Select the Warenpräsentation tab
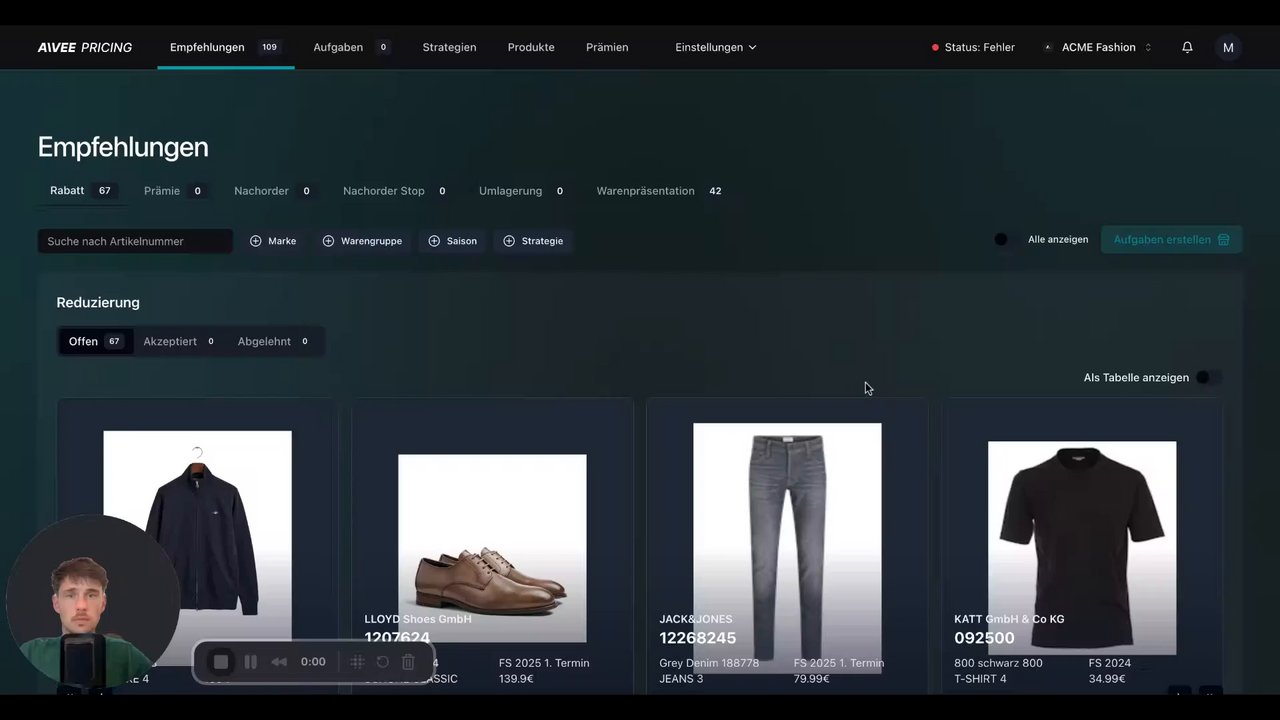Image resolution: width=1280 pixels, height=720 pixels. tap(660, 191)
